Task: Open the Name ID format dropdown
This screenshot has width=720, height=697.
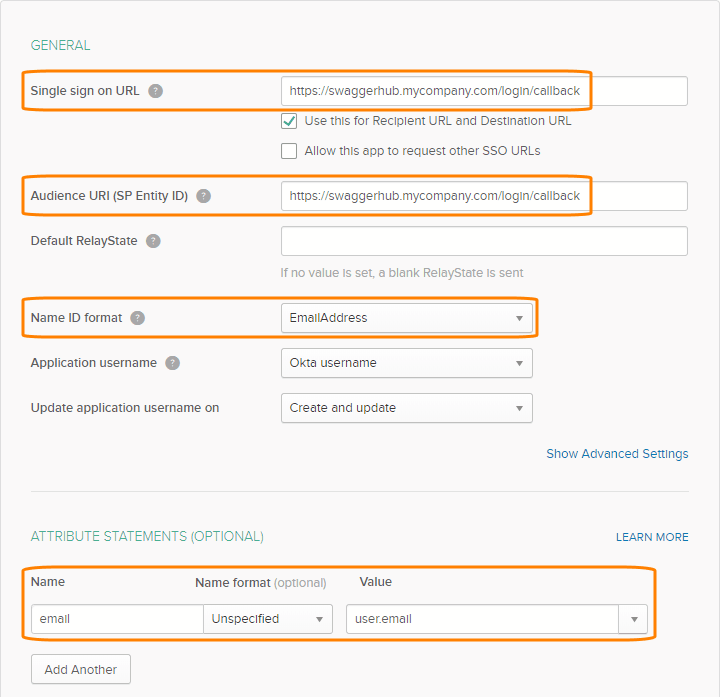Action: (406, 318)
